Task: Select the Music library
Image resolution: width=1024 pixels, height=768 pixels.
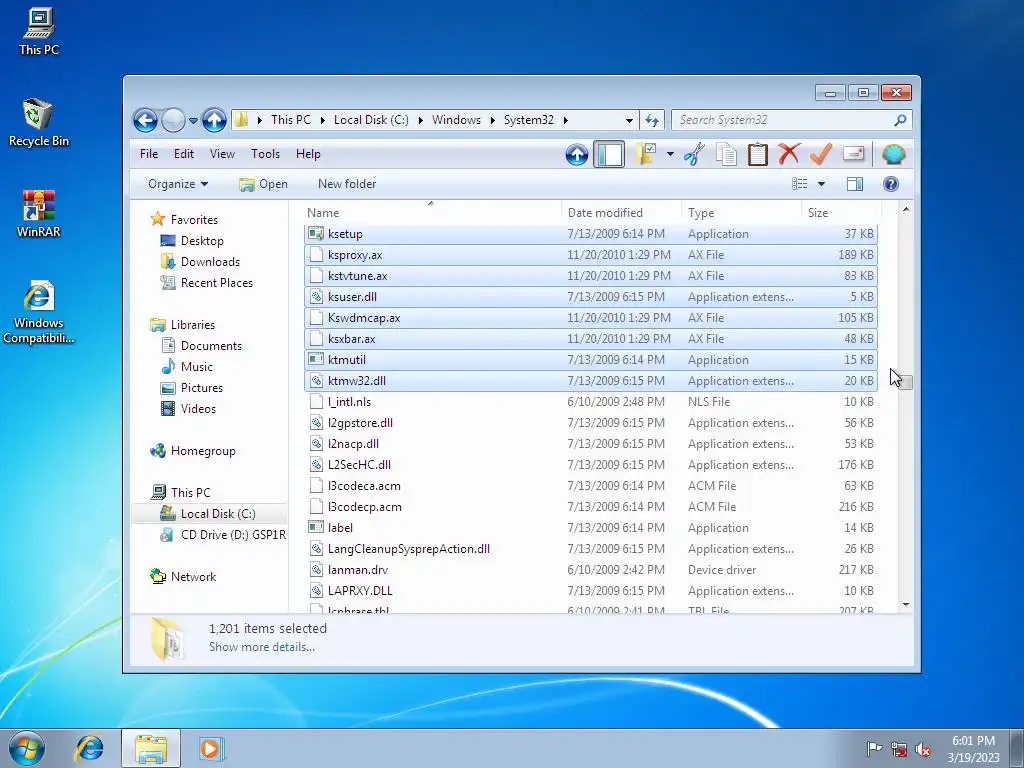Action: point(197,367)
